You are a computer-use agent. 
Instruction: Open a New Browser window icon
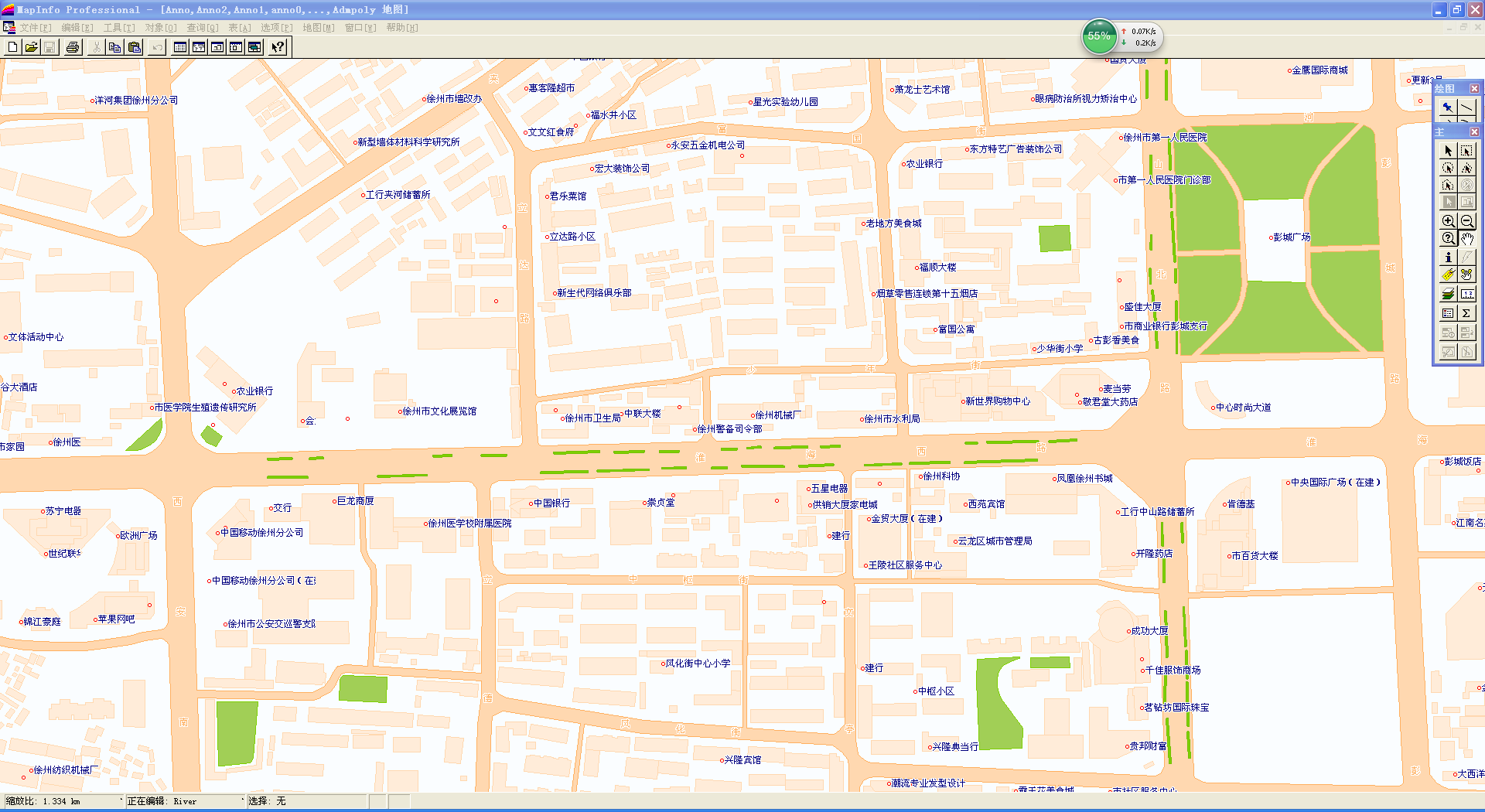180,47
